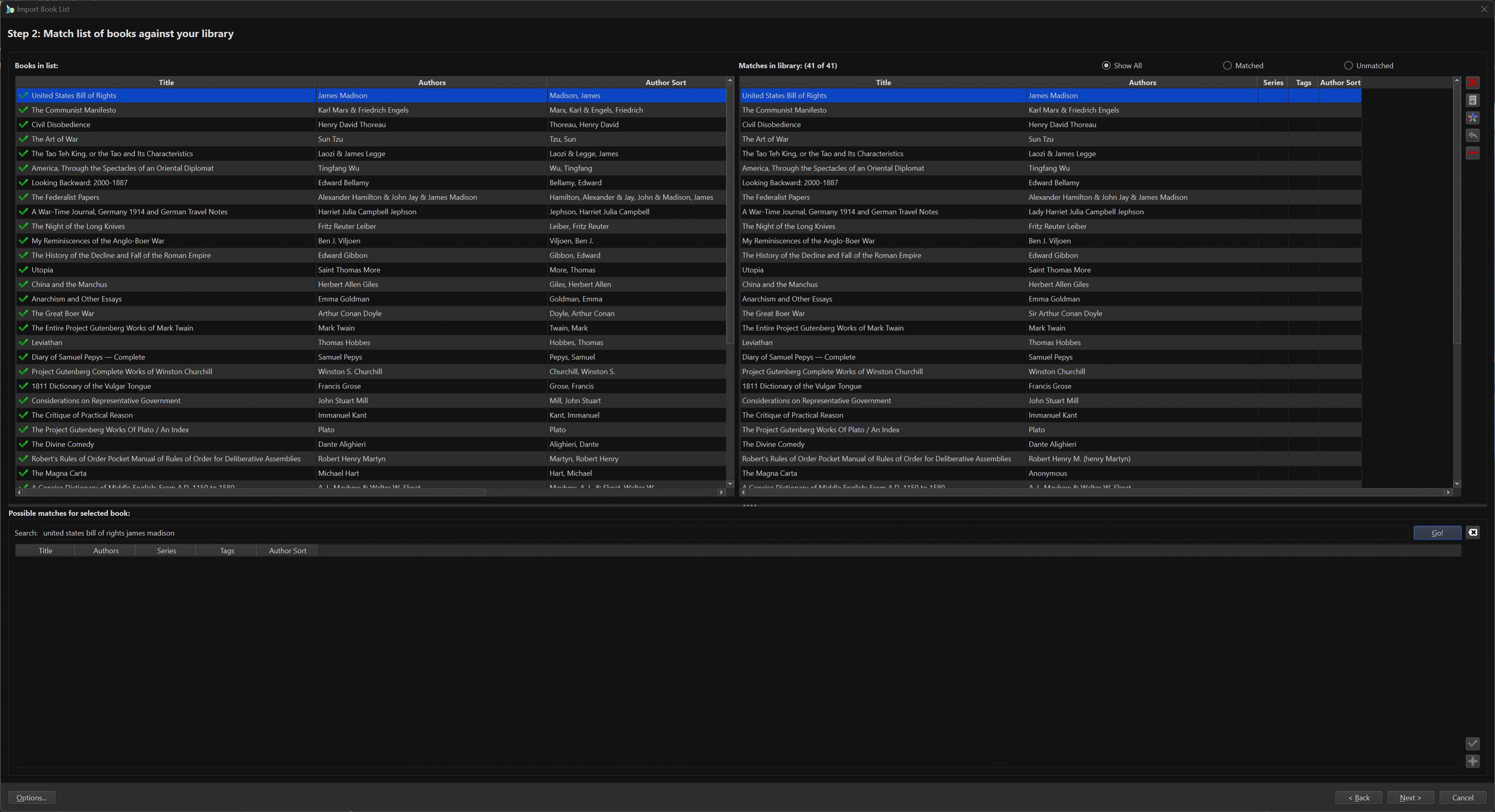The height and width of the screenshot is (812, 1495).
Task: Click the red minus remove icon
Action: coord(1472,153)
